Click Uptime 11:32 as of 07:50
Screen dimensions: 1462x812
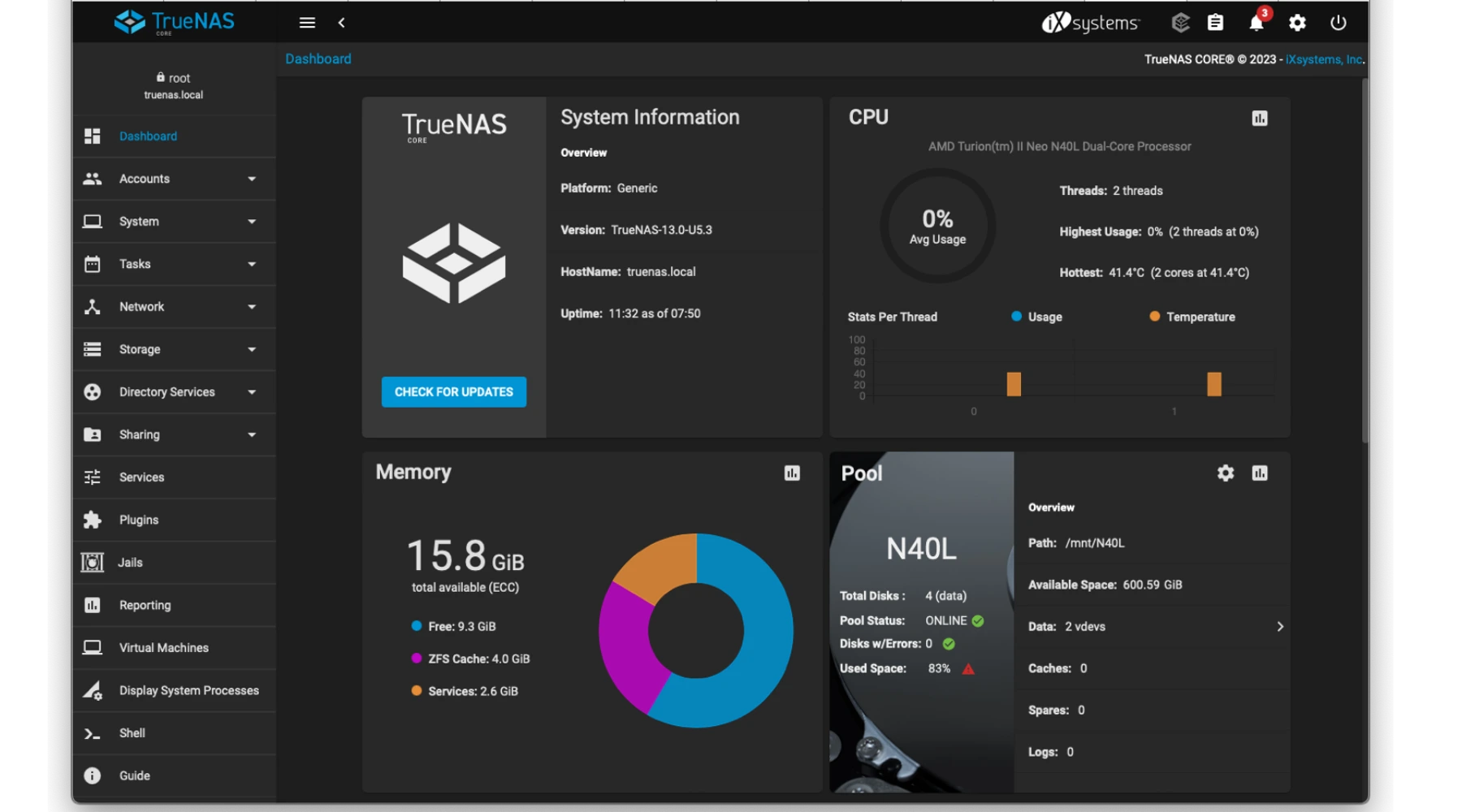coord(630,313)
